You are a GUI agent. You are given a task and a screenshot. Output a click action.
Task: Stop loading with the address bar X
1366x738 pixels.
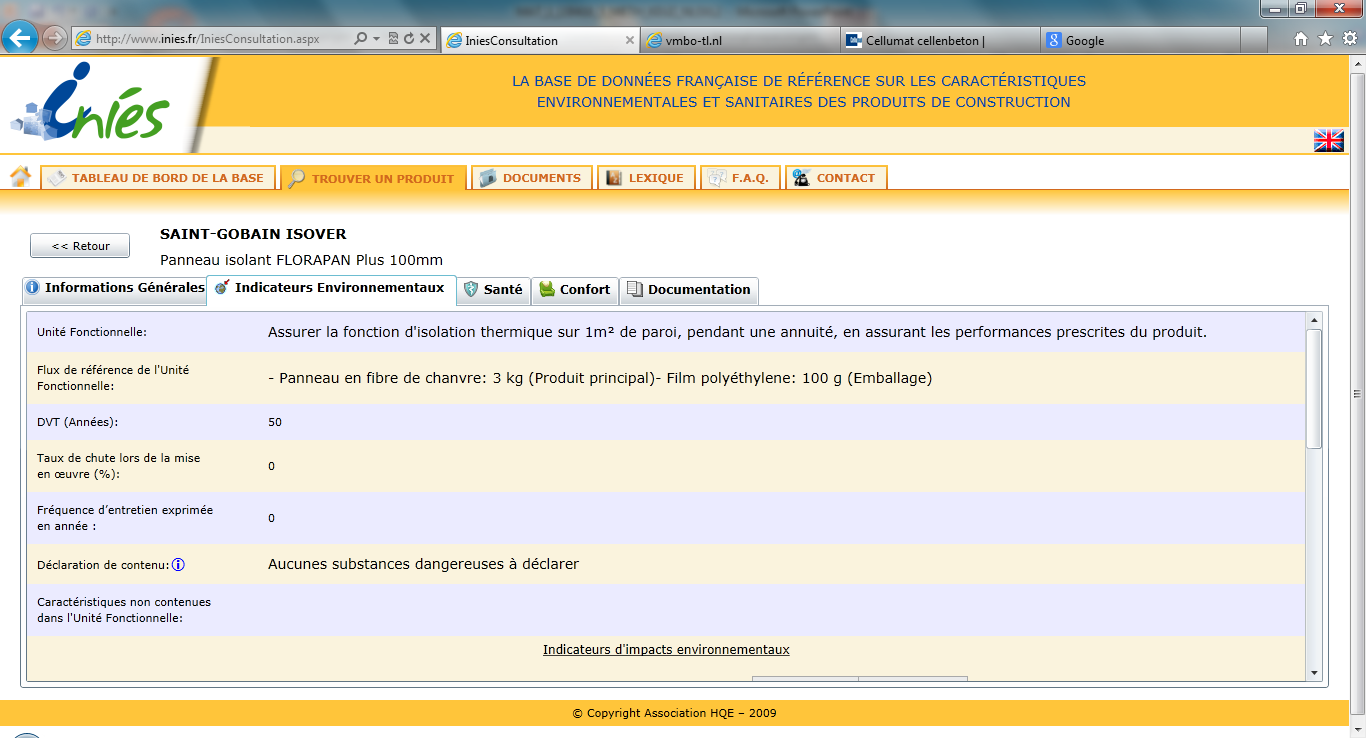pos(425,39)
